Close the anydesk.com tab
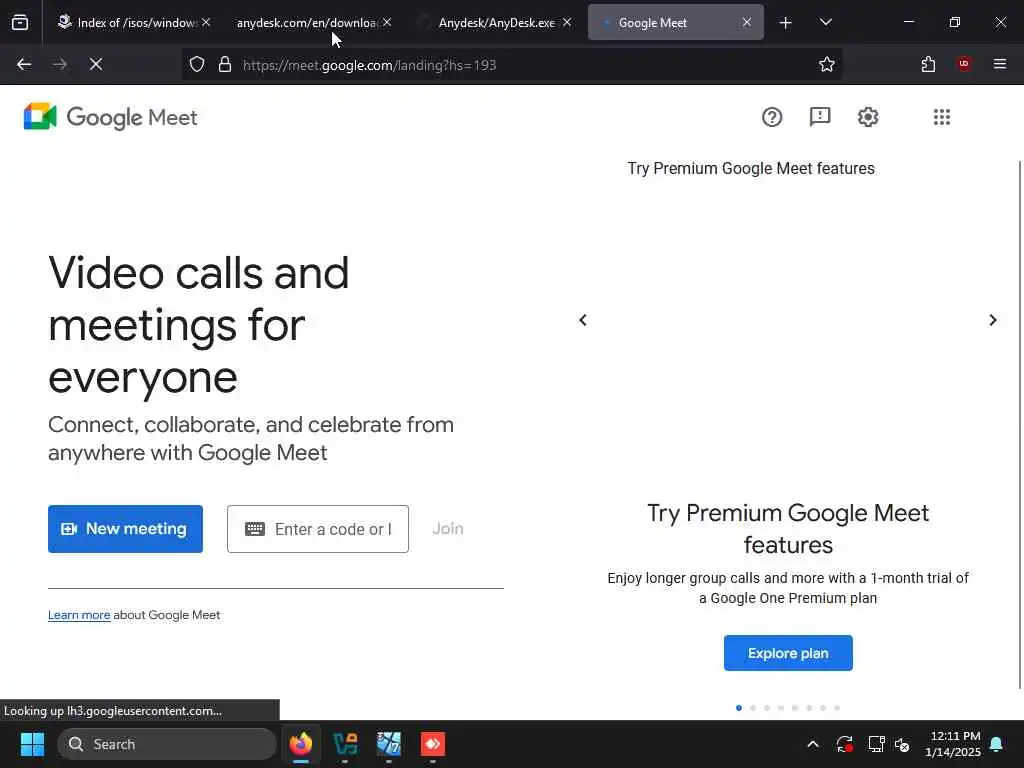Image resolution: width=1024 pixels, height=768 pixels. pos(387,22)
